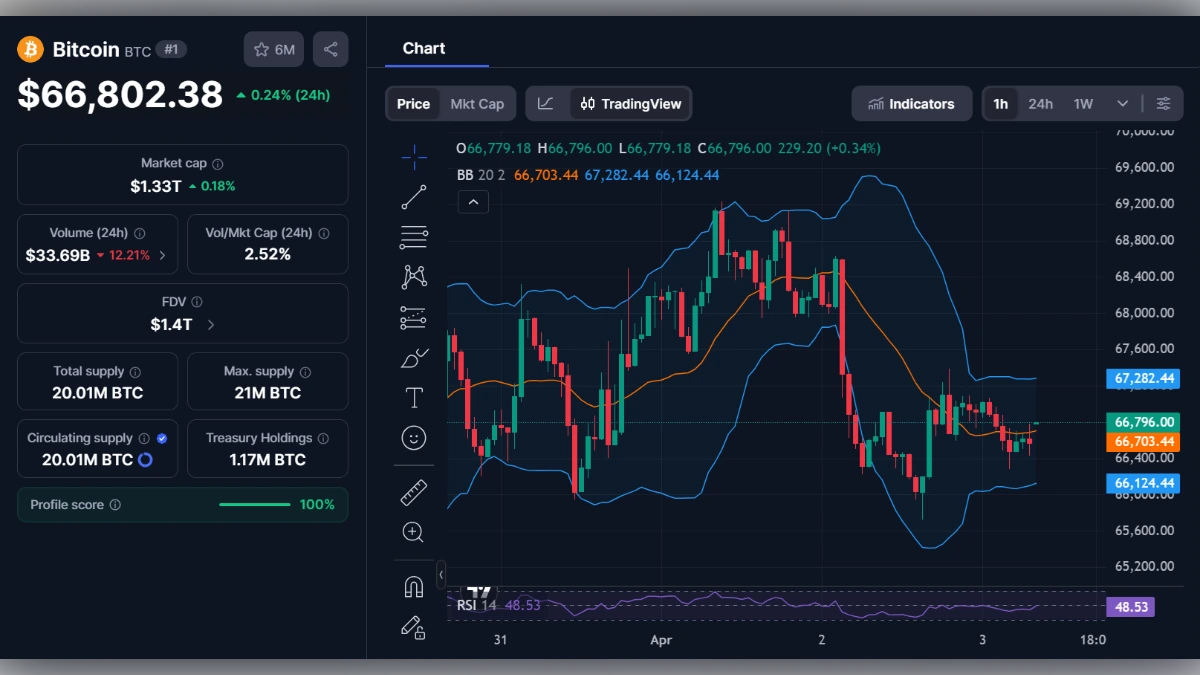Screen dimensions: 1200x675
Task: Select the text annotation tool
Action: pyautogui.click(x=414, y=397)
